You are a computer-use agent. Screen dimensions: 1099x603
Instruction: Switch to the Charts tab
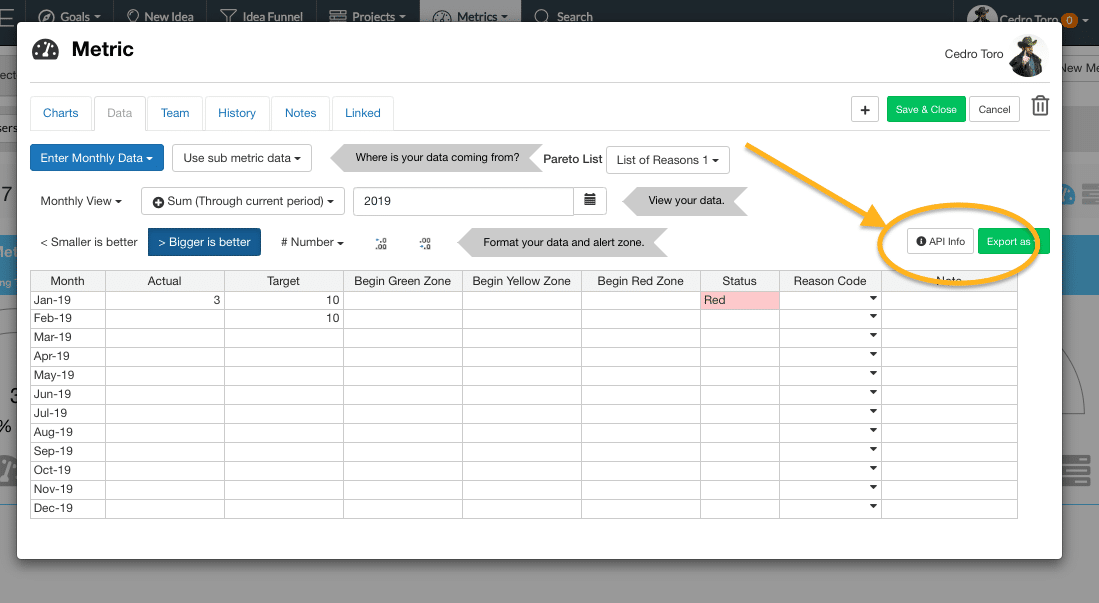click(x=61, y=113)
